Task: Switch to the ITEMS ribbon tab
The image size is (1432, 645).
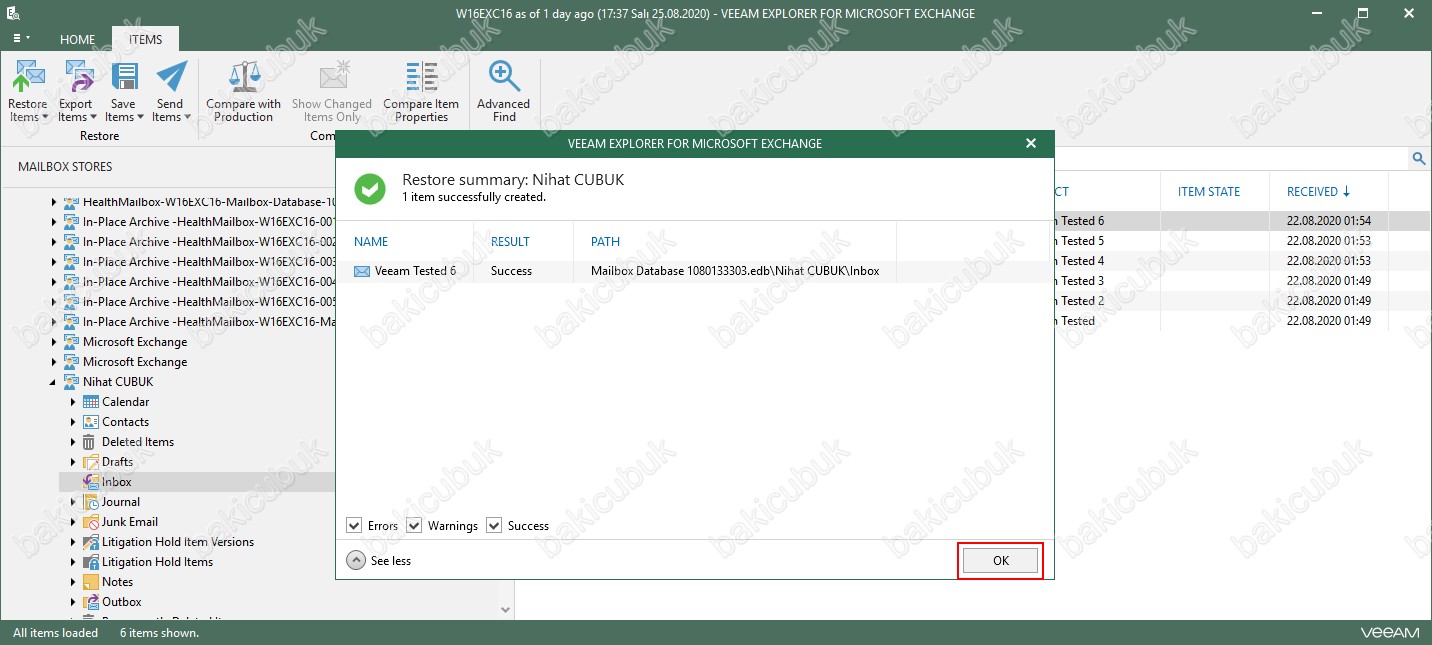Action: click(x=146, y=40)
